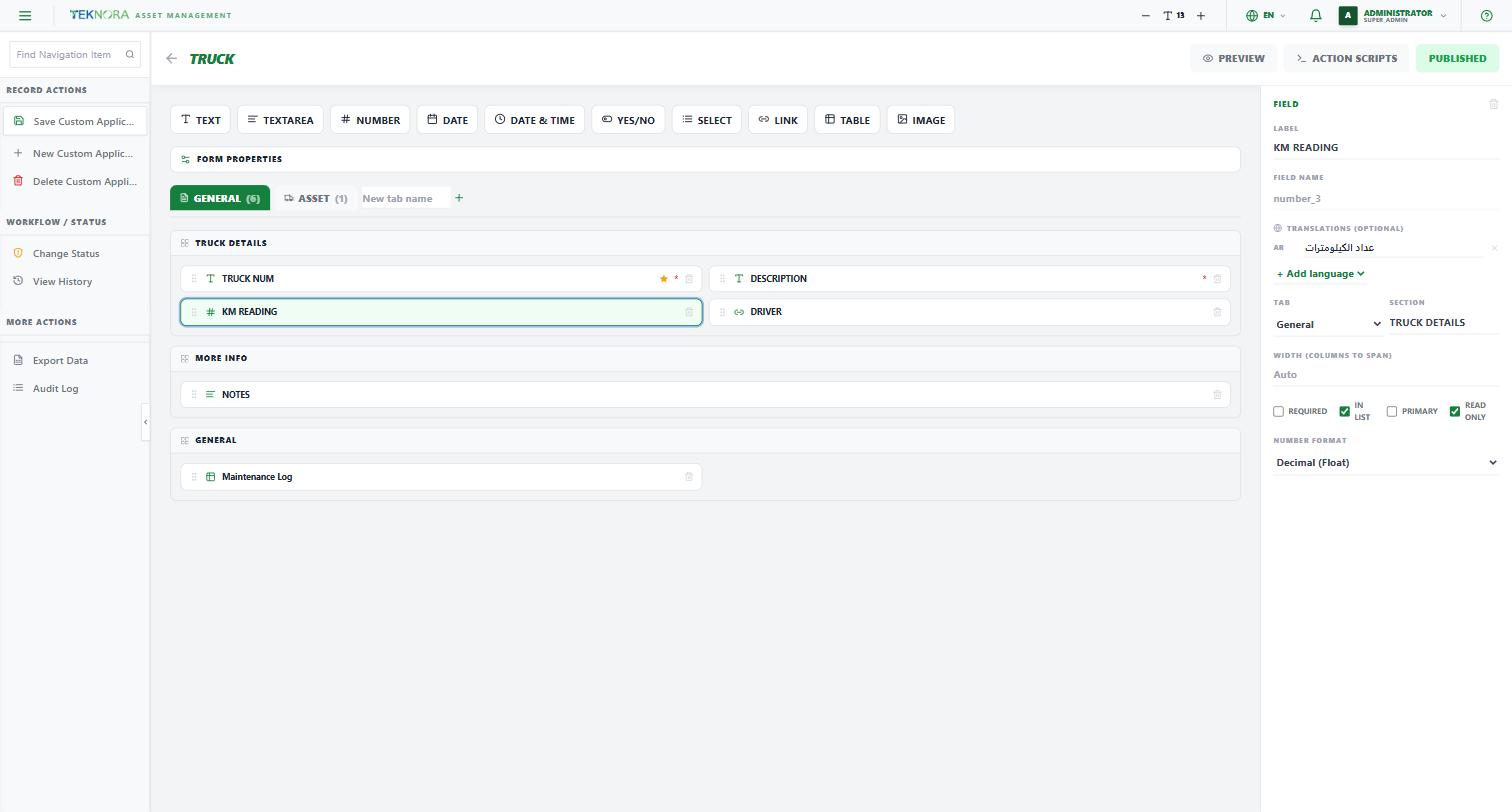Delete the TRUCK NUM field using its trash icon
This screenshot has height=812, width=1512.
click(x=689, y=279)
